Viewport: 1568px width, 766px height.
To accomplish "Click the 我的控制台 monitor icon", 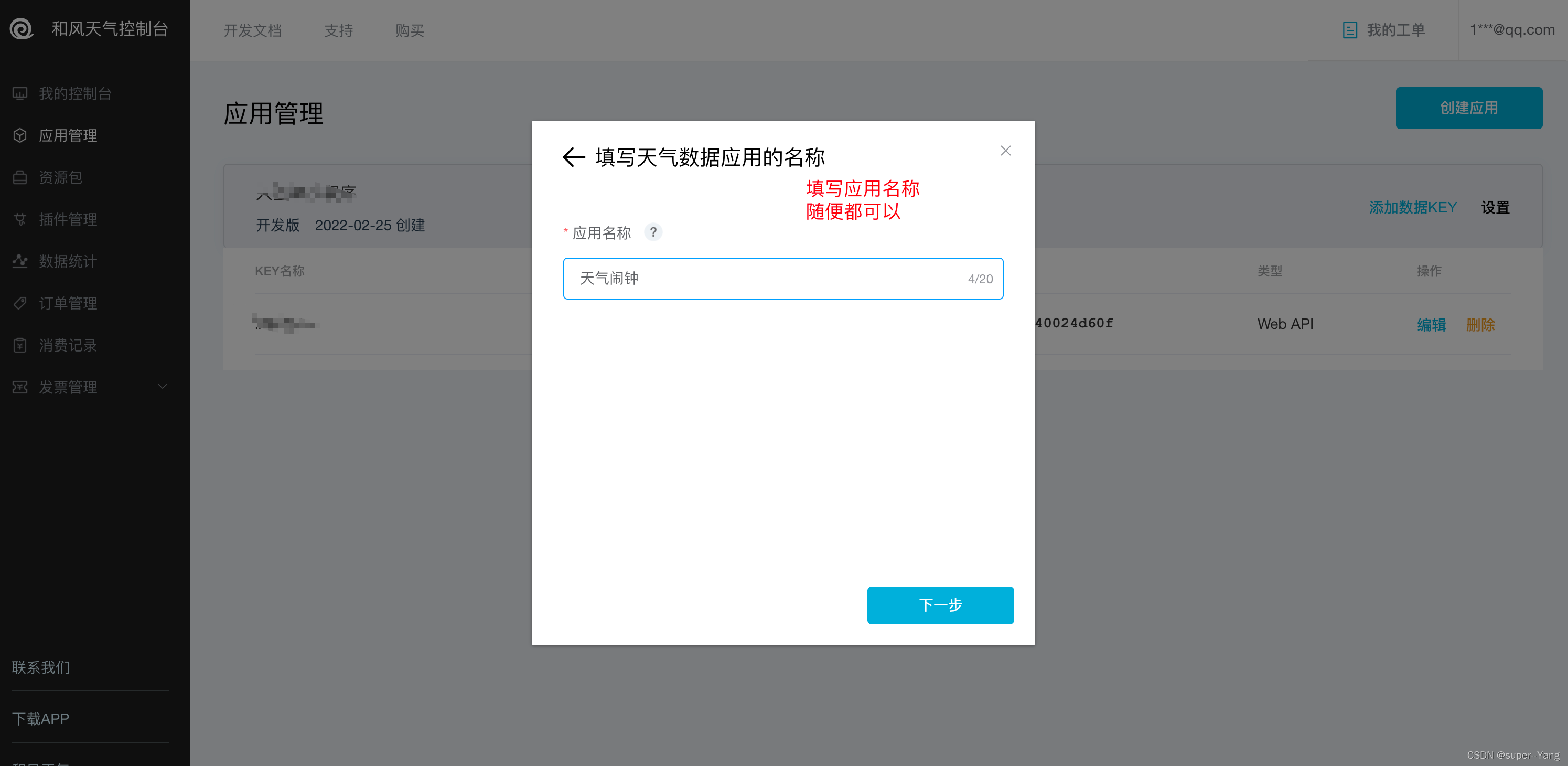I will tap(20, 93).
